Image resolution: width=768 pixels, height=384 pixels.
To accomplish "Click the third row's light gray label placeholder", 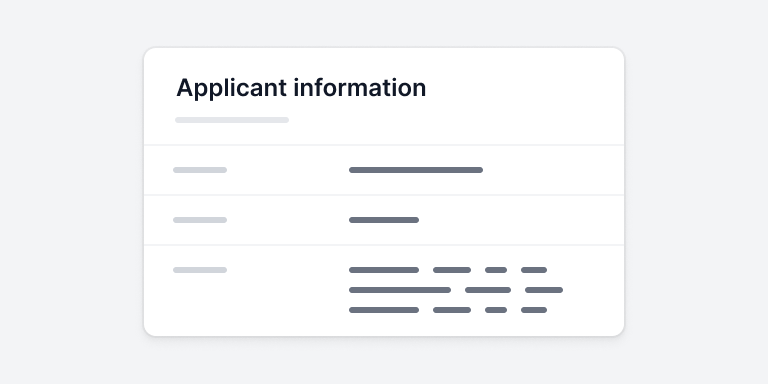I will (x=200, y=270).
